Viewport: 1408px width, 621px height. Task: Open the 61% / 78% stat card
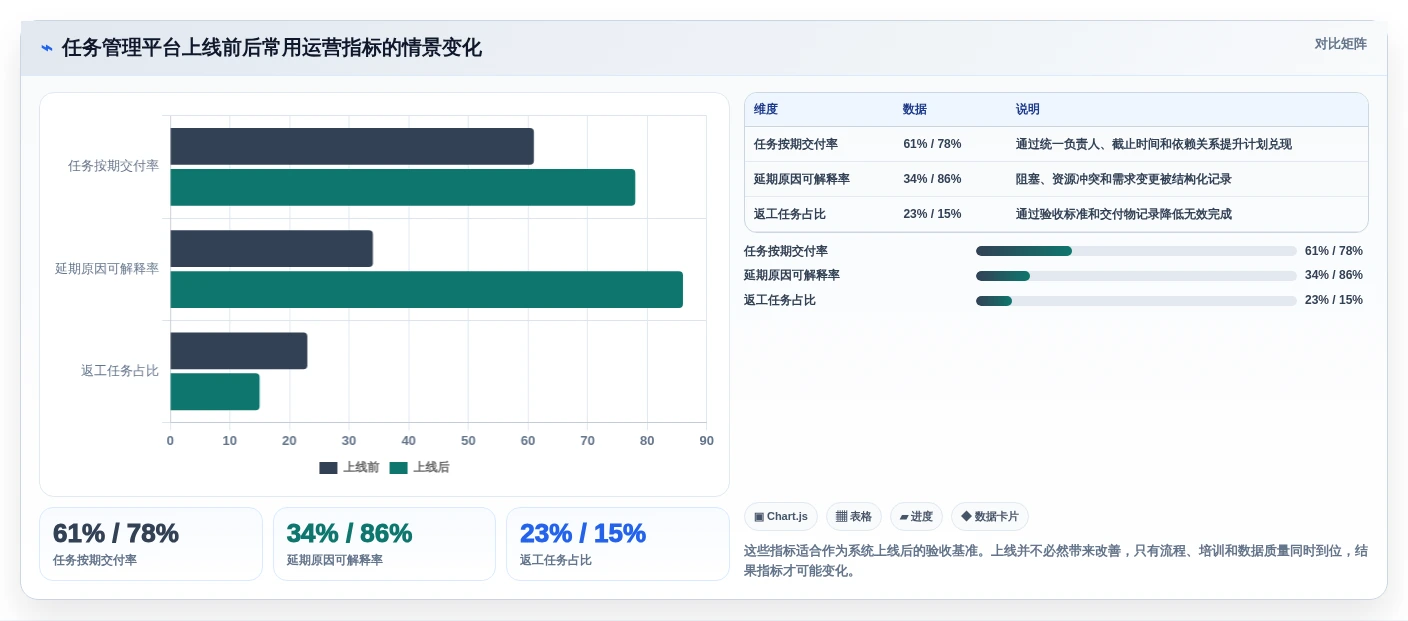click(151, 544)
